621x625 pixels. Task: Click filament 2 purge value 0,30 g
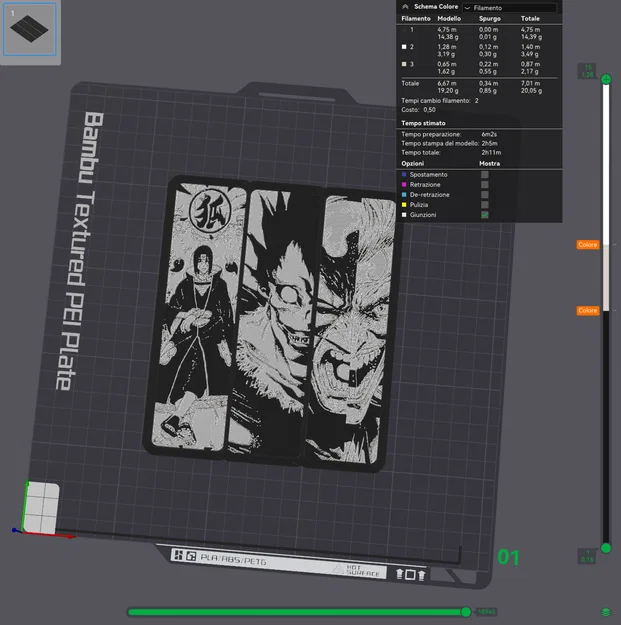pos(487,54)
